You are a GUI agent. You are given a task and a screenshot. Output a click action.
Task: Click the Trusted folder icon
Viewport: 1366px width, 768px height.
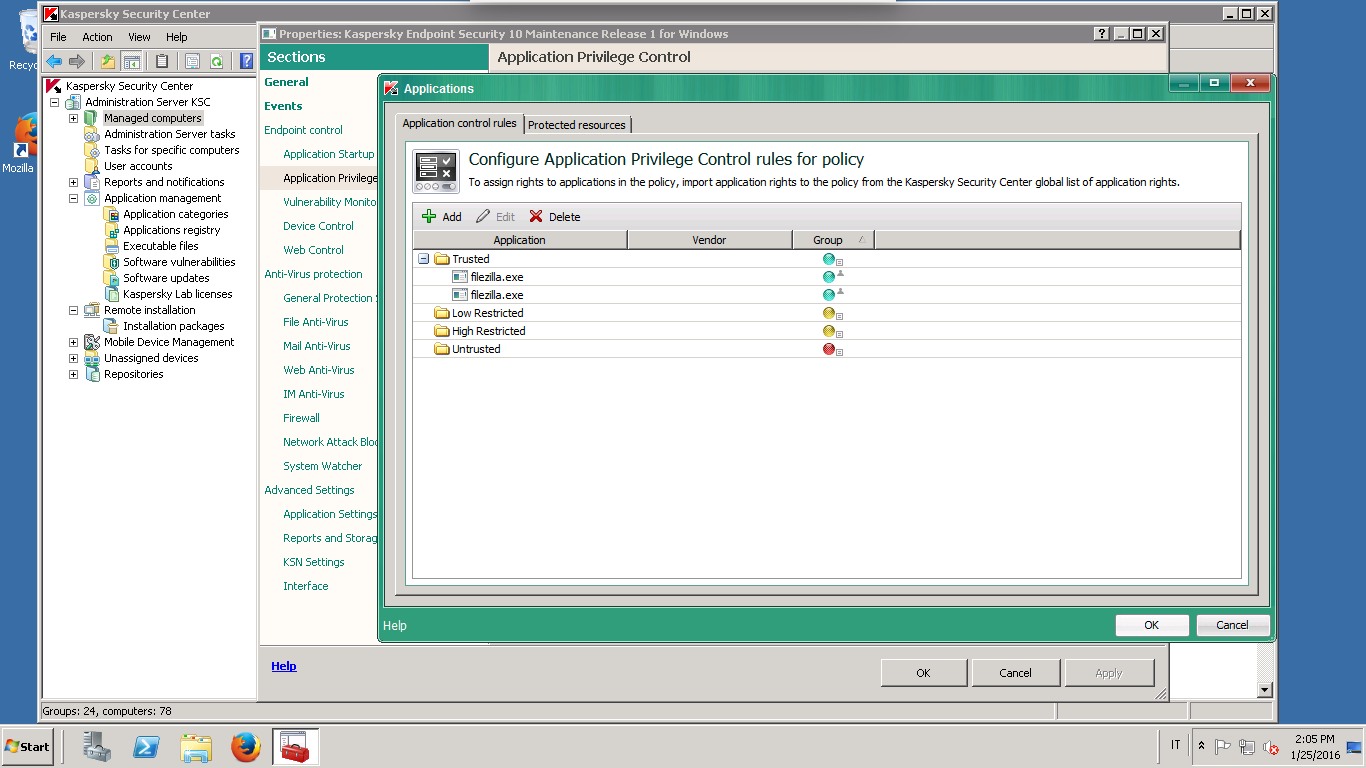441,259
